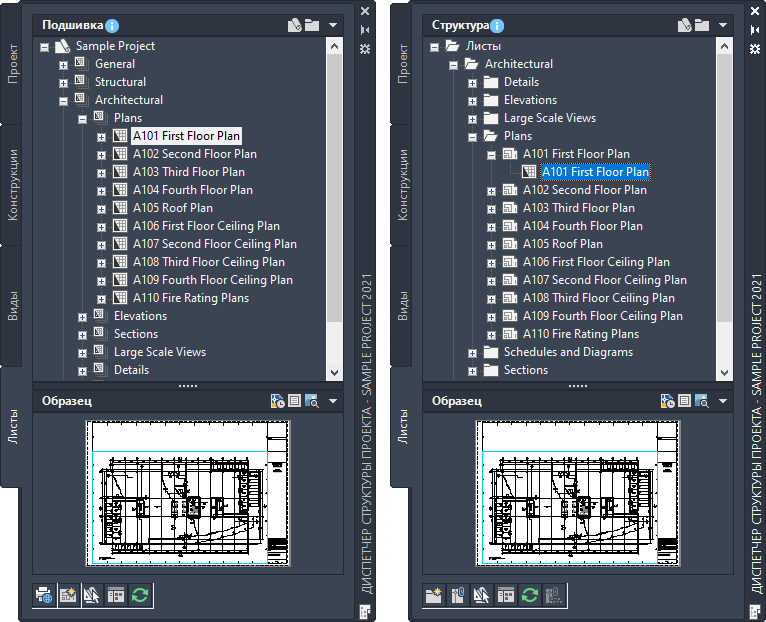Collapse Sample Project node in left tree

point(44,47)
